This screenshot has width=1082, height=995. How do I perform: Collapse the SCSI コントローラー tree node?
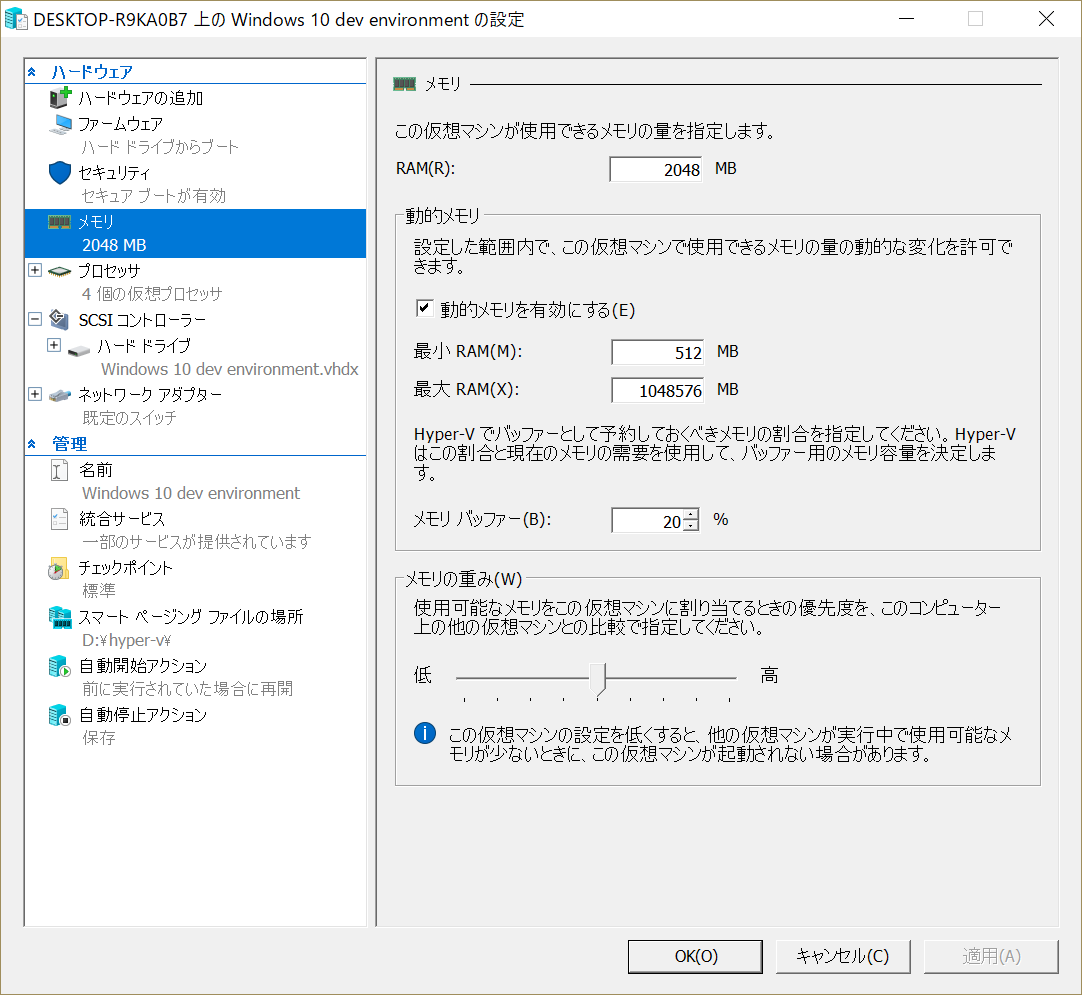pyautogui.click(x=36, y=320)
